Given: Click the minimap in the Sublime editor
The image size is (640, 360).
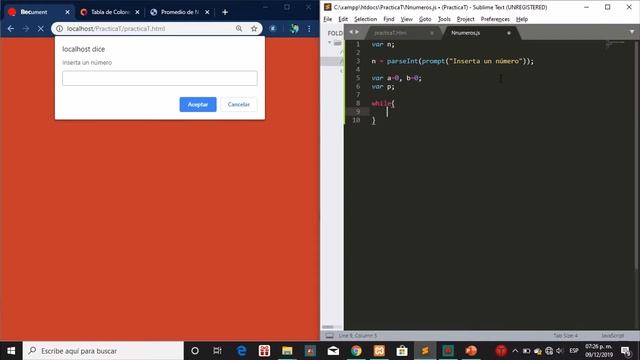Looking at the screenshot, I should [x=616, y=44].
